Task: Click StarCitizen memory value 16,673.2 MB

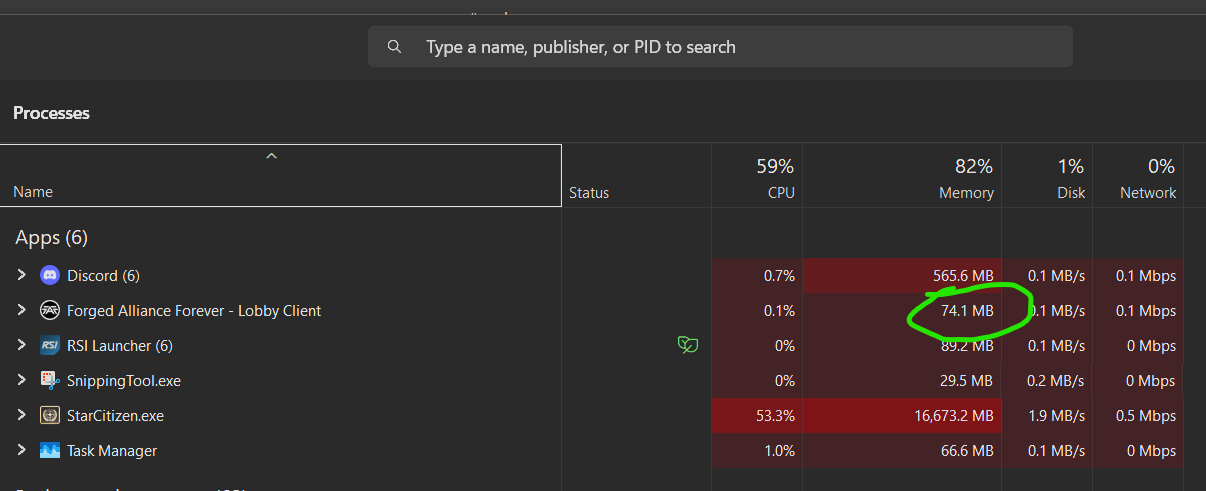Action: 954,416
